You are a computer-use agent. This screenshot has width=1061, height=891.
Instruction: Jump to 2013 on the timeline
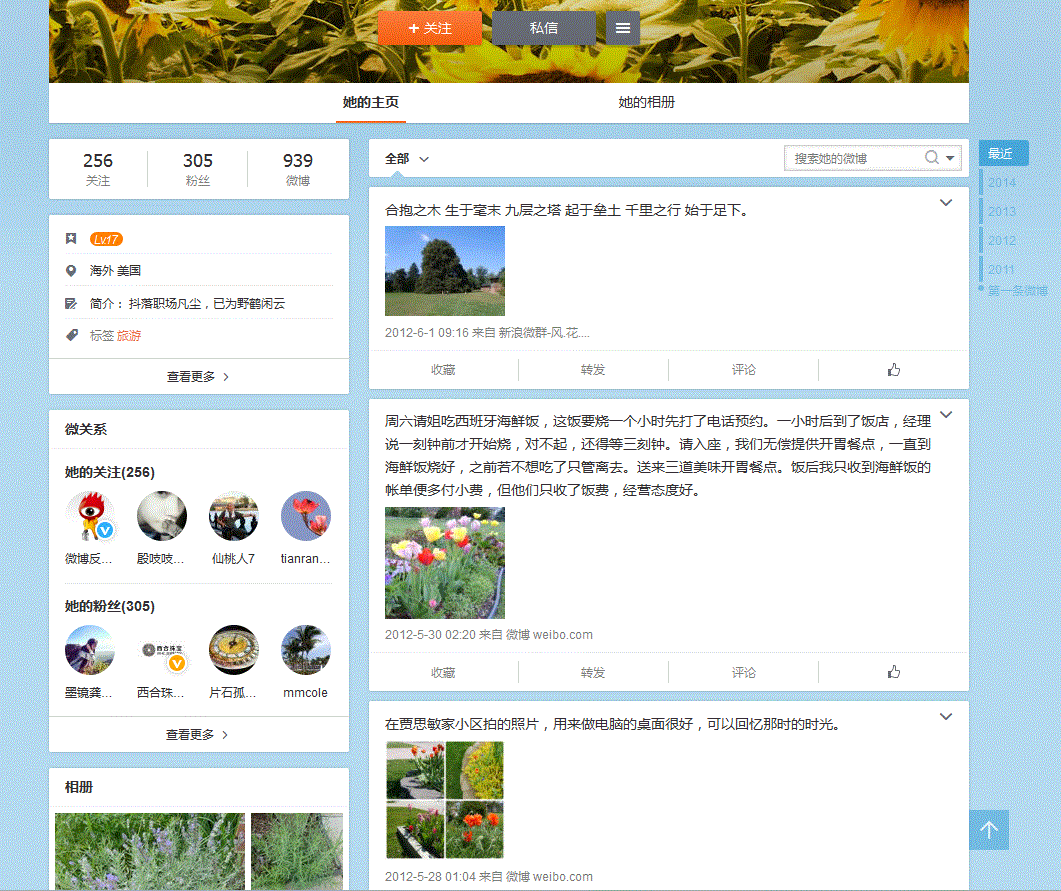tap(1001, 211)
